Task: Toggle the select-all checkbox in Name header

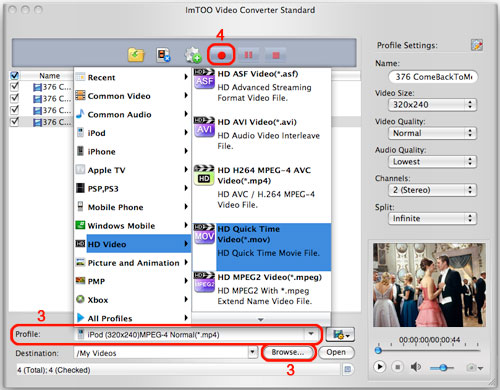Action: point(15,75)
